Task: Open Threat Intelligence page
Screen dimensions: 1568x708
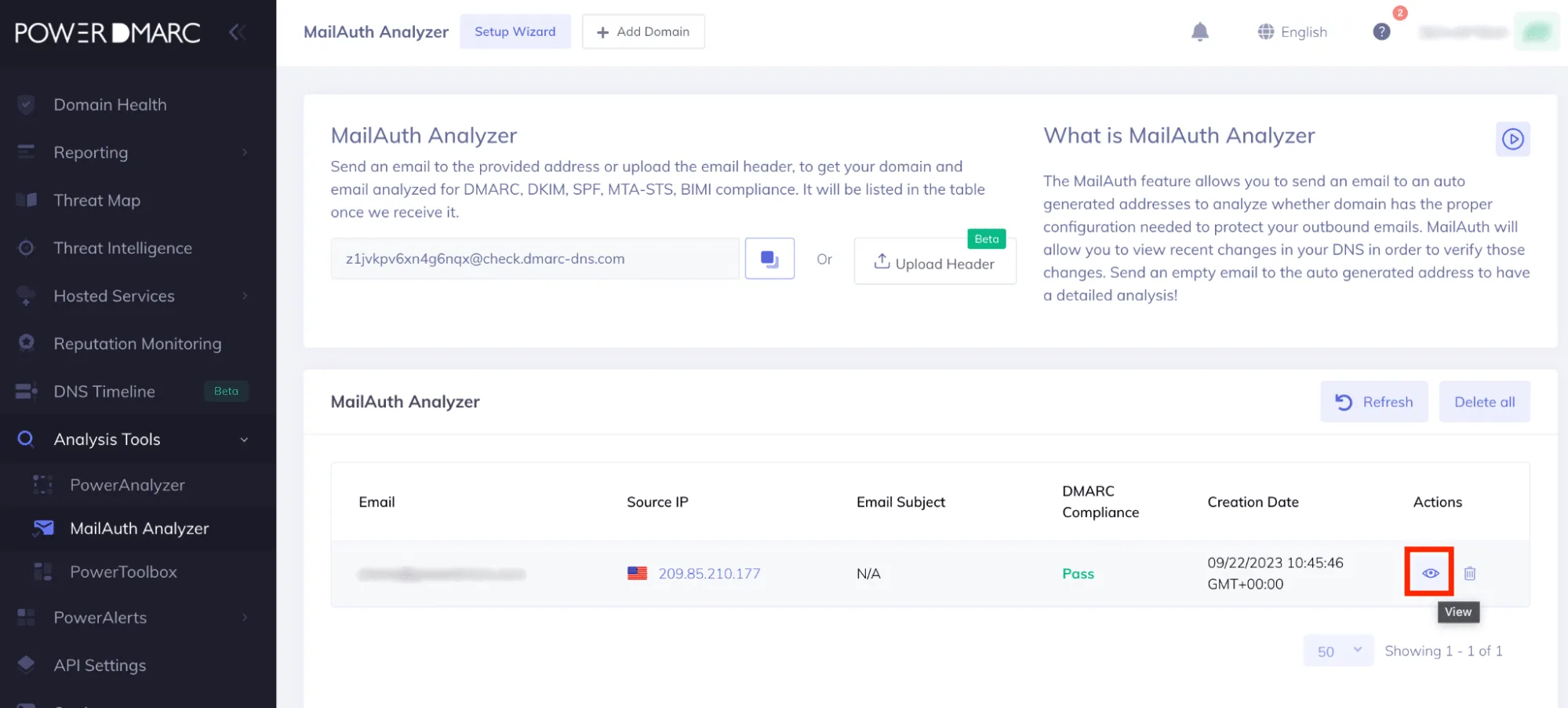Action: 122,248
